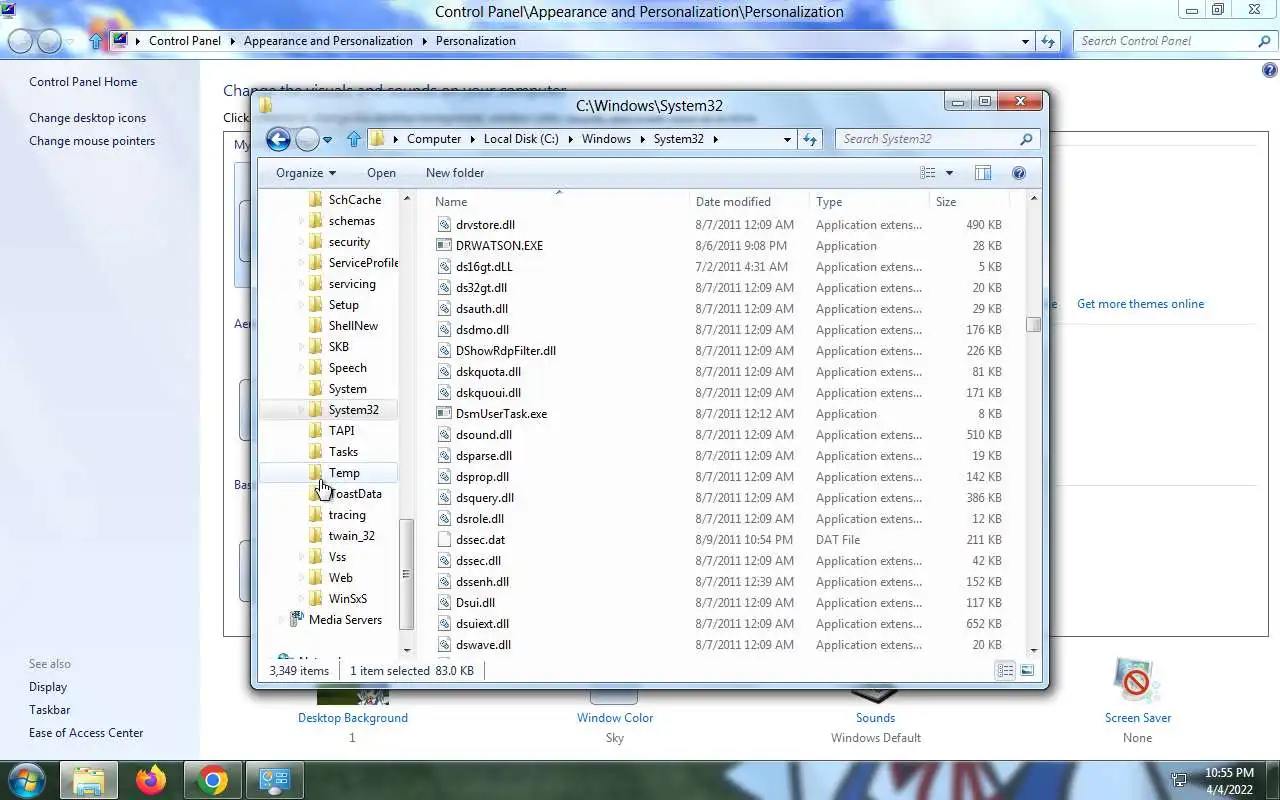Open Get more themes online link

[1140, 304]
